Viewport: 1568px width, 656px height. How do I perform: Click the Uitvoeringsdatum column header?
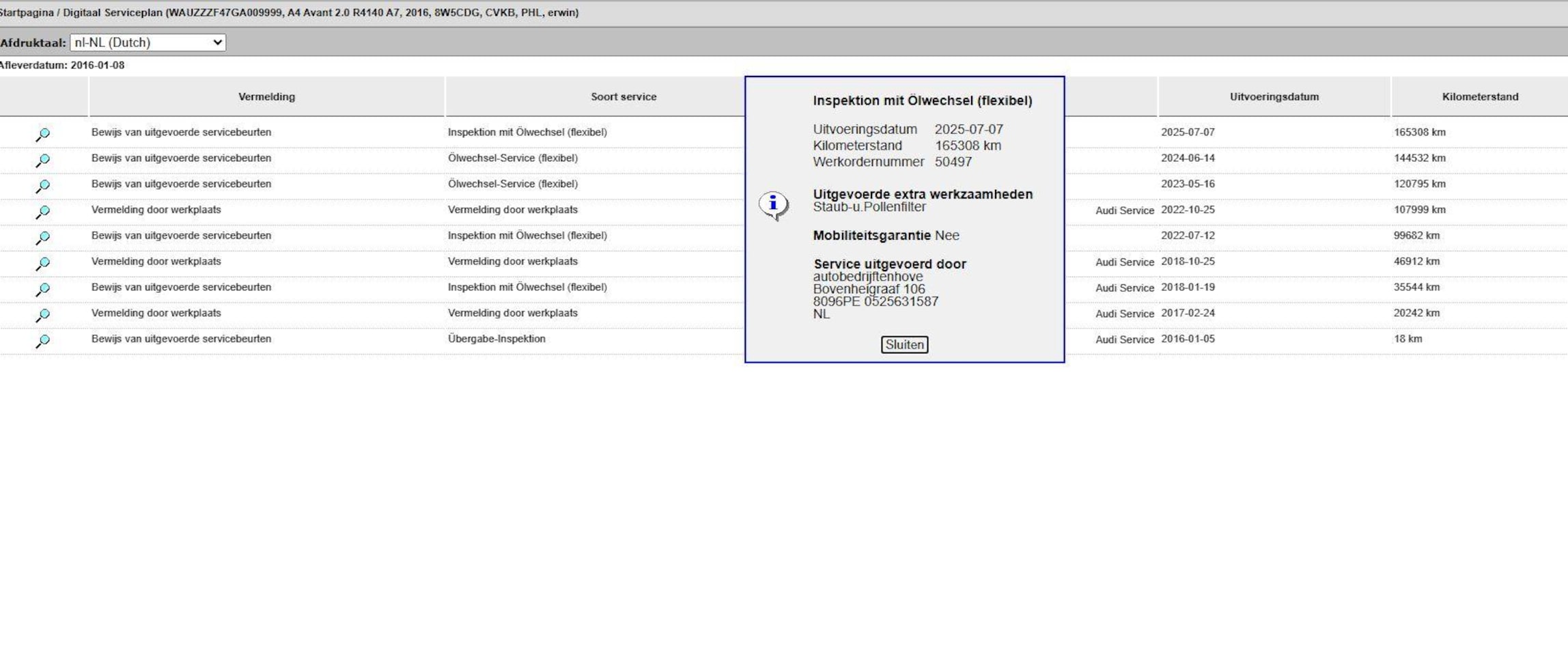[1274, 97]
